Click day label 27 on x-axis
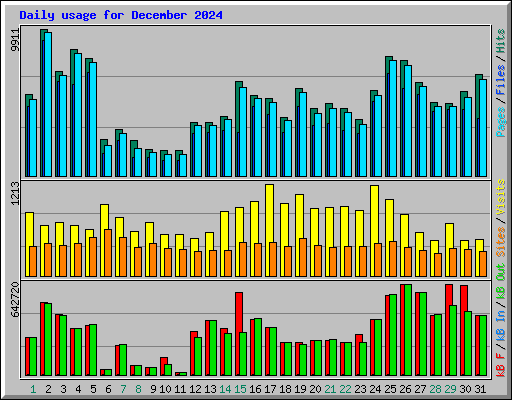This screenshot has width=512, height=400. (420, 389)
